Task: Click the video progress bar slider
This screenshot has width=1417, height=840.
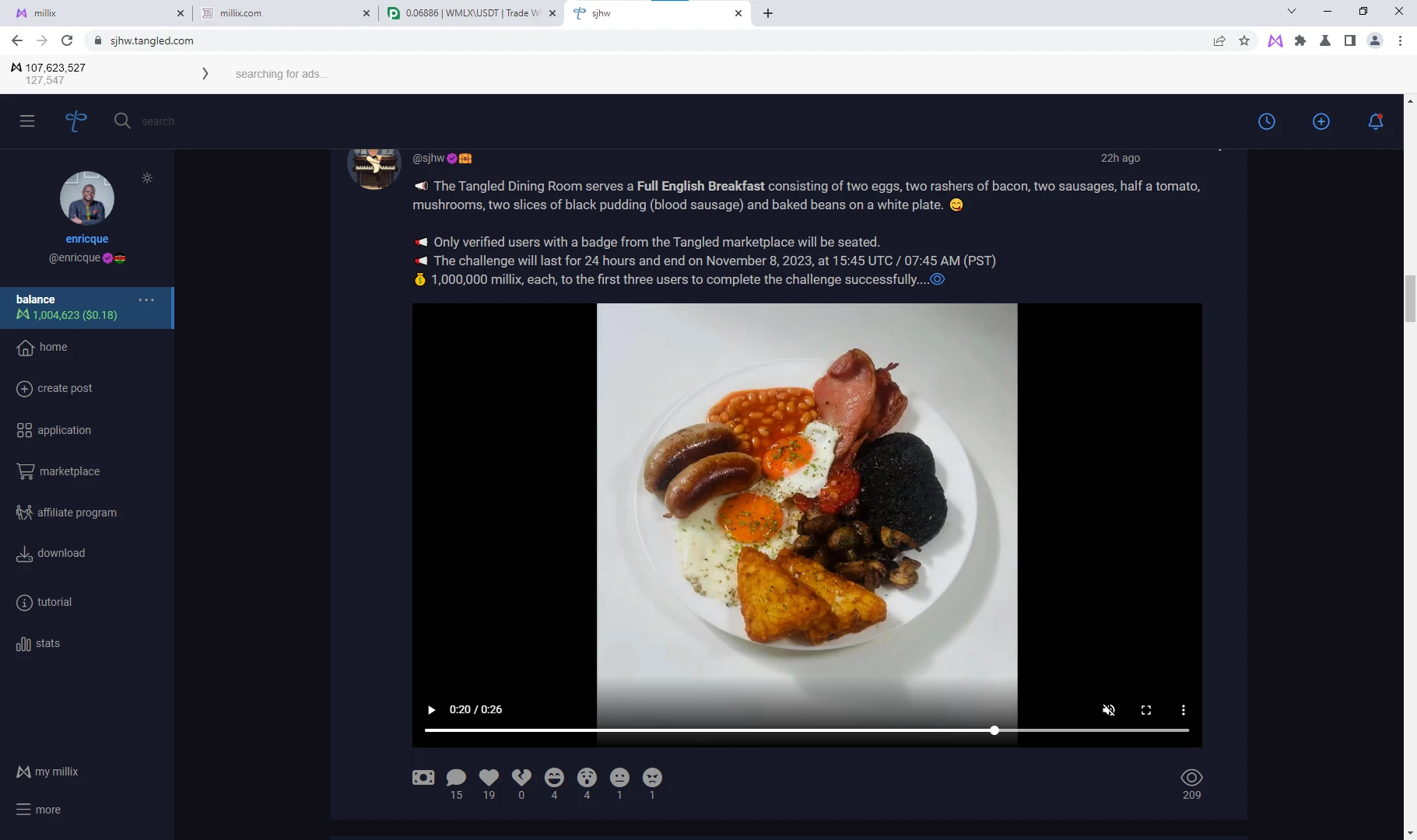Action: pos(807,730)
